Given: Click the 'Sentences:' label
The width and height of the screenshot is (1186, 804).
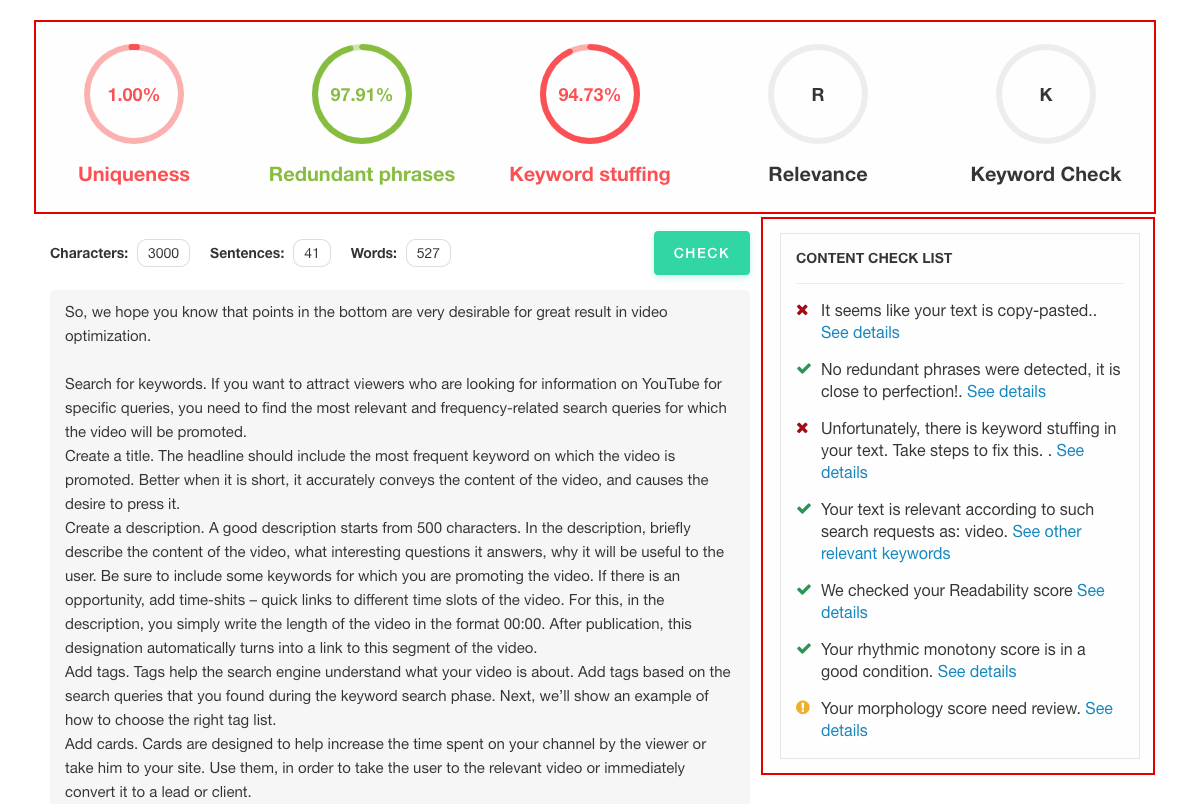Looking at the screenshot, I should pos(247,253).
